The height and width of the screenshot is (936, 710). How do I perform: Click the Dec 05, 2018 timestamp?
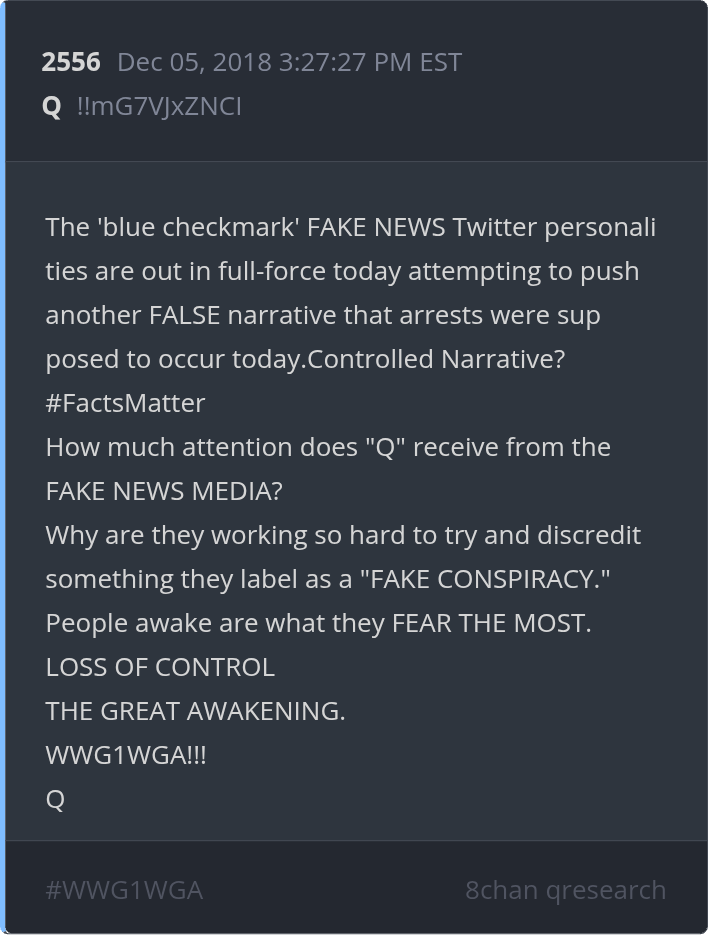click(290, 62)
